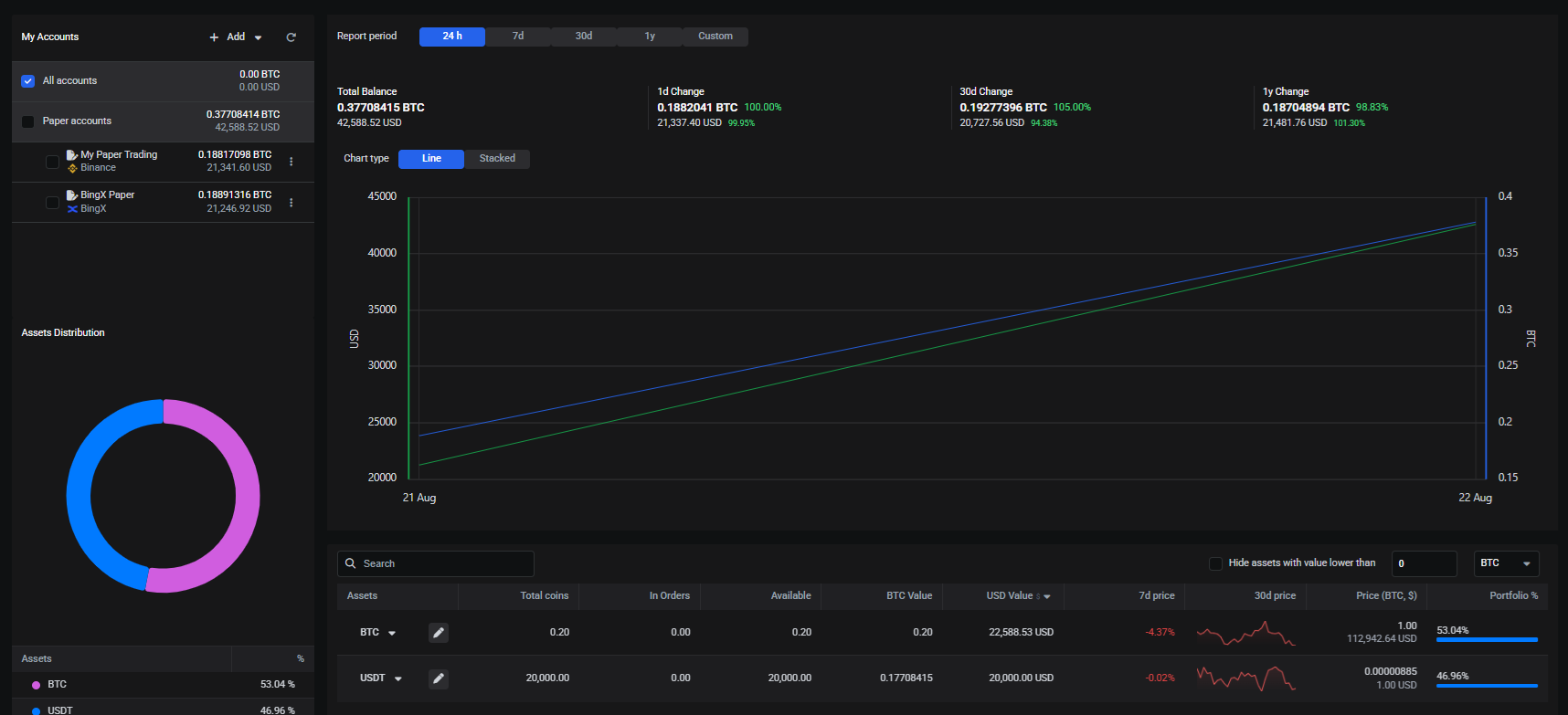Select the 24 h report period

tap(452, 37)
